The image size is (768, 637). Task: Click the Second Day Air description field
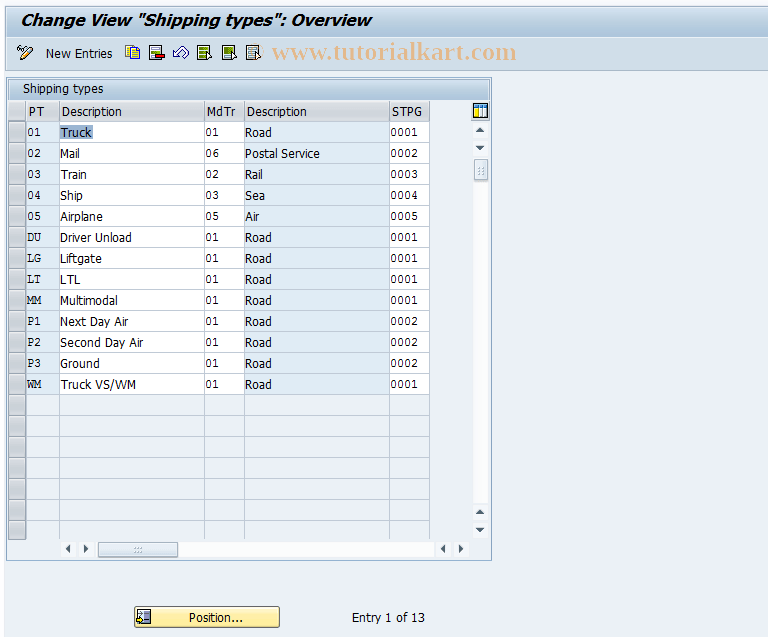(132, 343)
